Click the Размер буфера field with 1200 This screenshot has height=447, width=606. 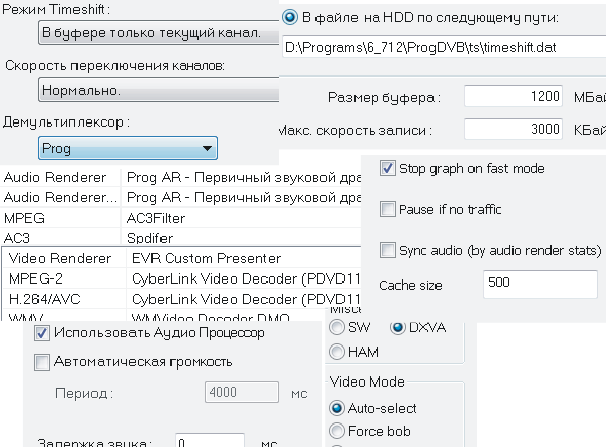pos(513,98)
